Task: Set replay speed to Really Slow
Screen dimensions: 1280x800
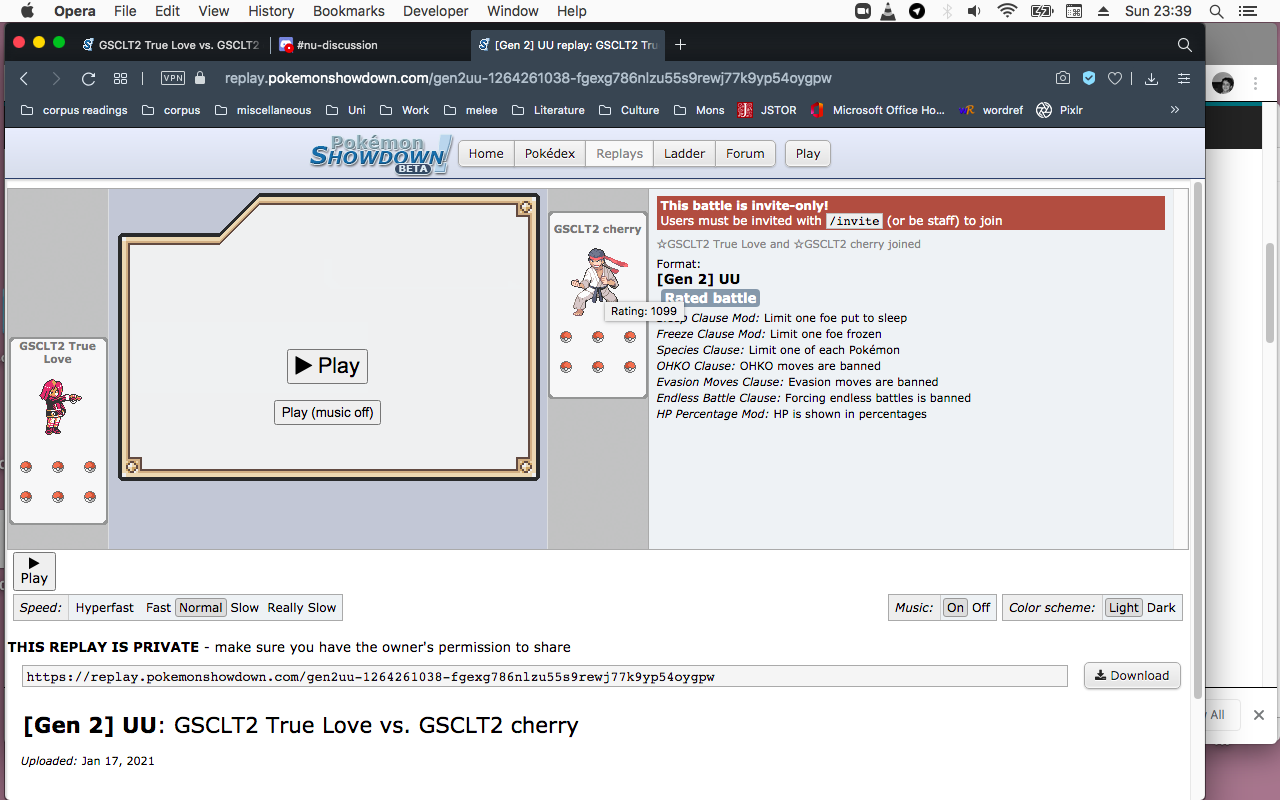Action: click(302, 607)
